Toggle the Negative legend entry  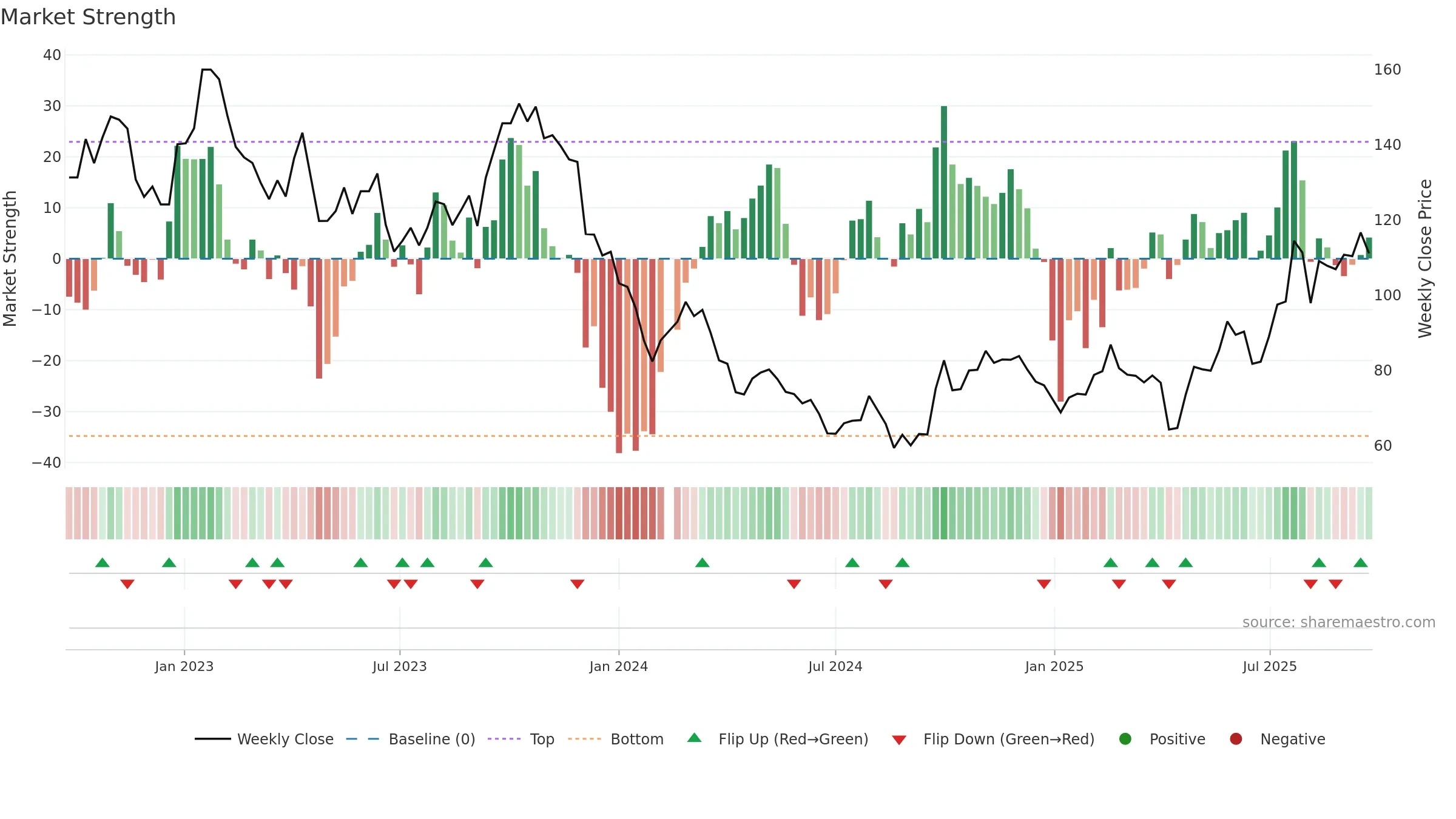(x=1277, y=739)
